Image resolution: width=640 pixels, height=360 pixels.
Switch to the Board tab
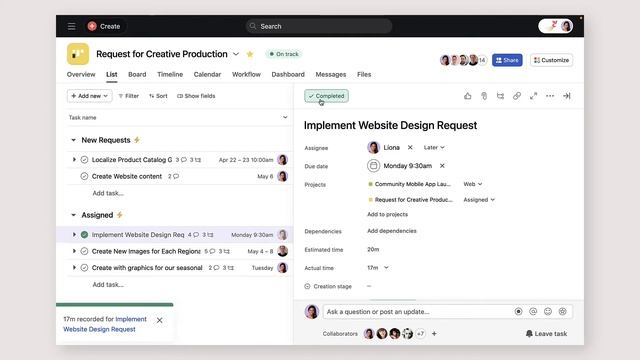point(137,74)
